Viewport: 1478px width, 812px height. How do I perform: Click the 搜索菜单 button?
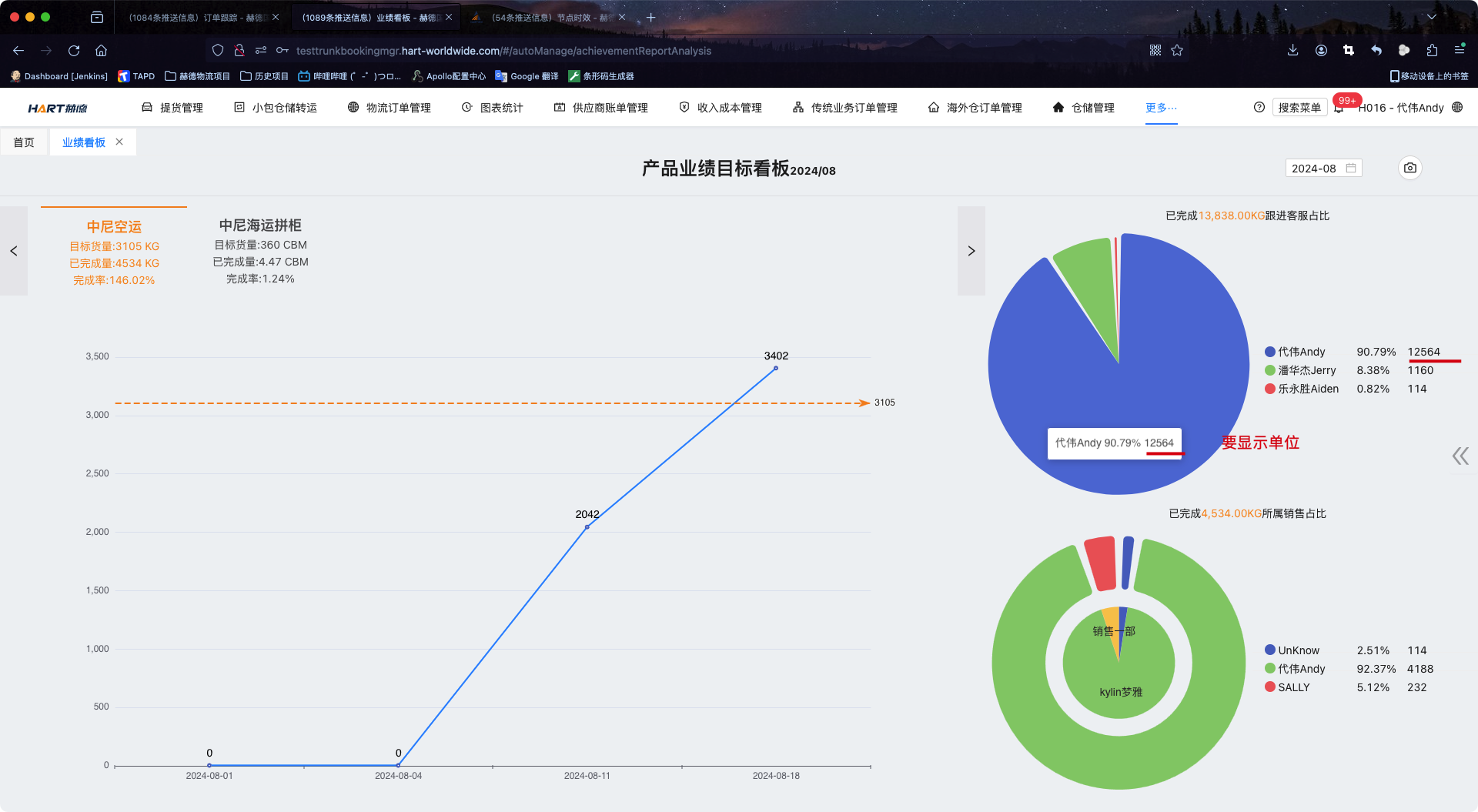pos(1299,108)
